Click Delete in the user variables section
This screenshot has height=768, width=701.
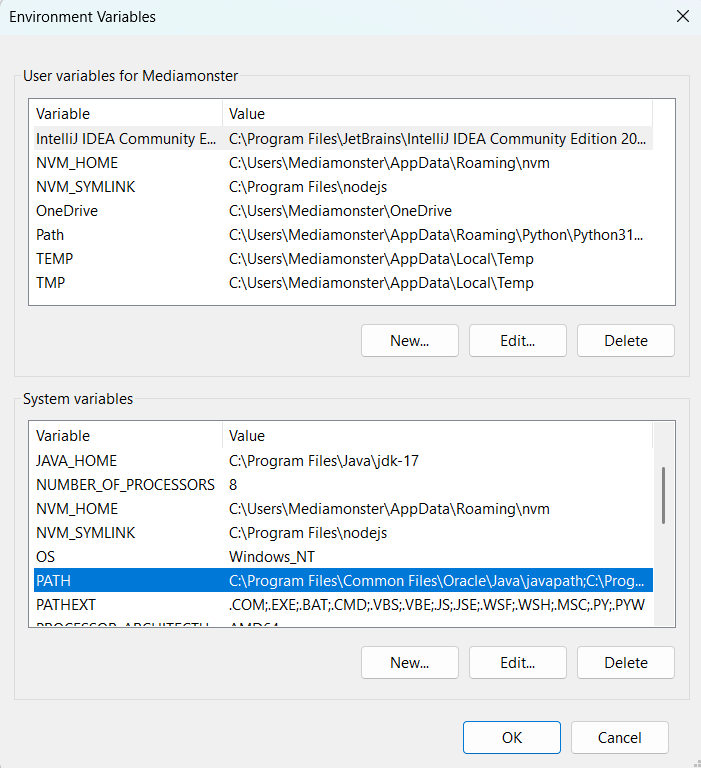pyautogui.click(x=626, y=340)
